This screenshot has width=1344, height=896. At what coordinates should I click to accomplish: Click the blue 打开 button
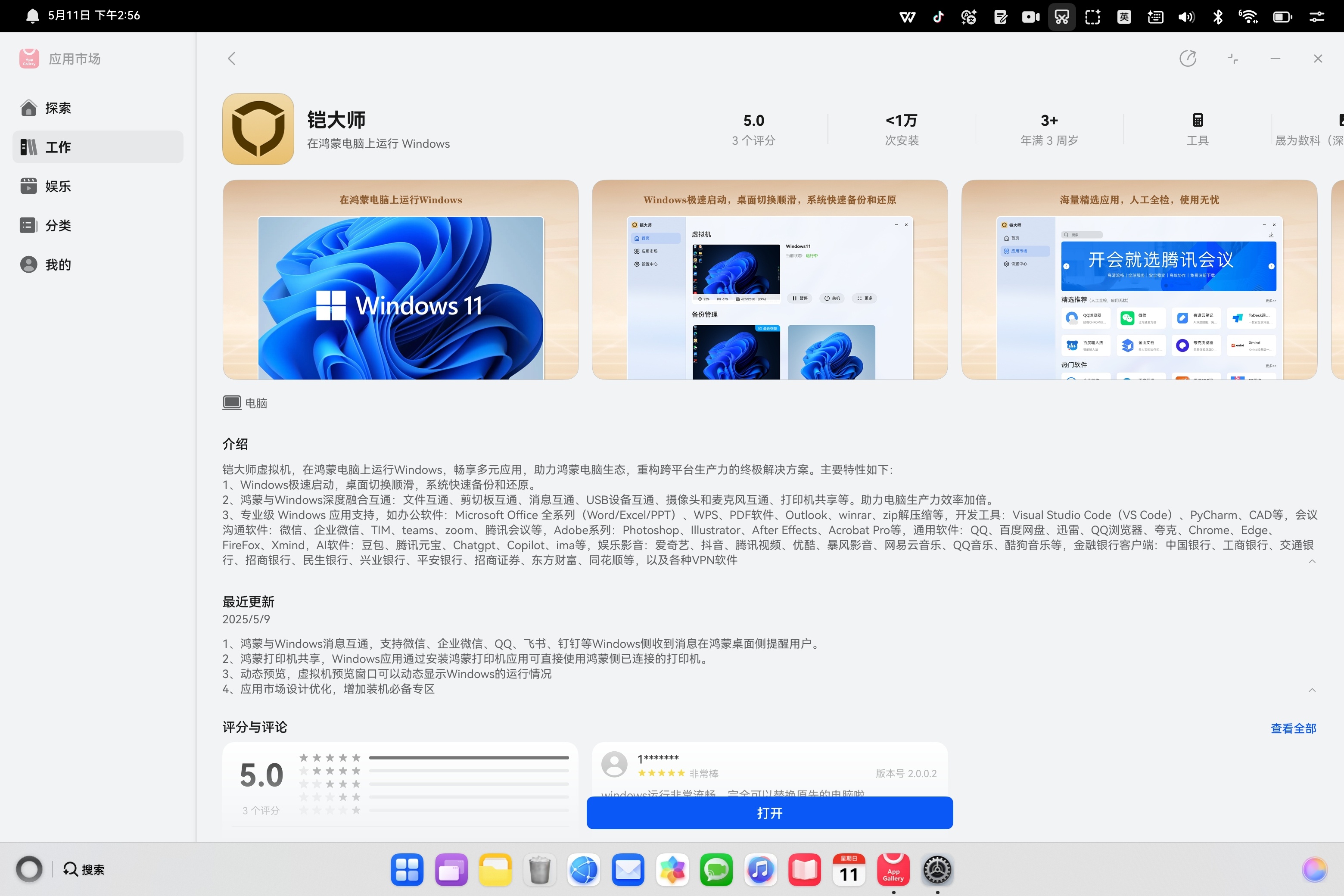[770, 812]
